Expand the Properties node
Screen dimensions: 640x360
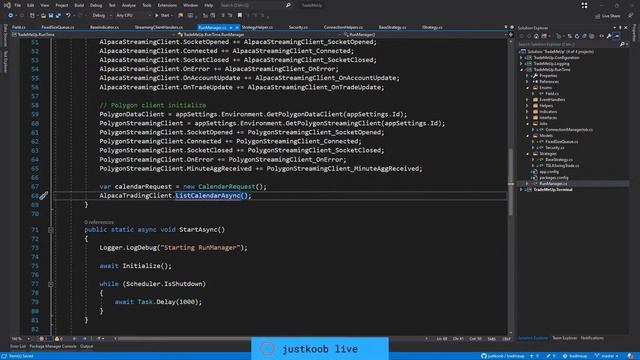pos(527,76)
